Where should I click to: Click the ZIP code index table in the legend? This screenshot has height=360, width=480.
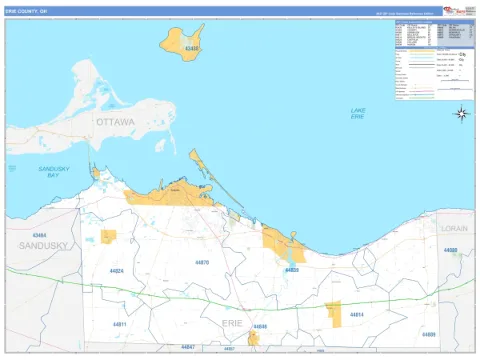(435, 34)
